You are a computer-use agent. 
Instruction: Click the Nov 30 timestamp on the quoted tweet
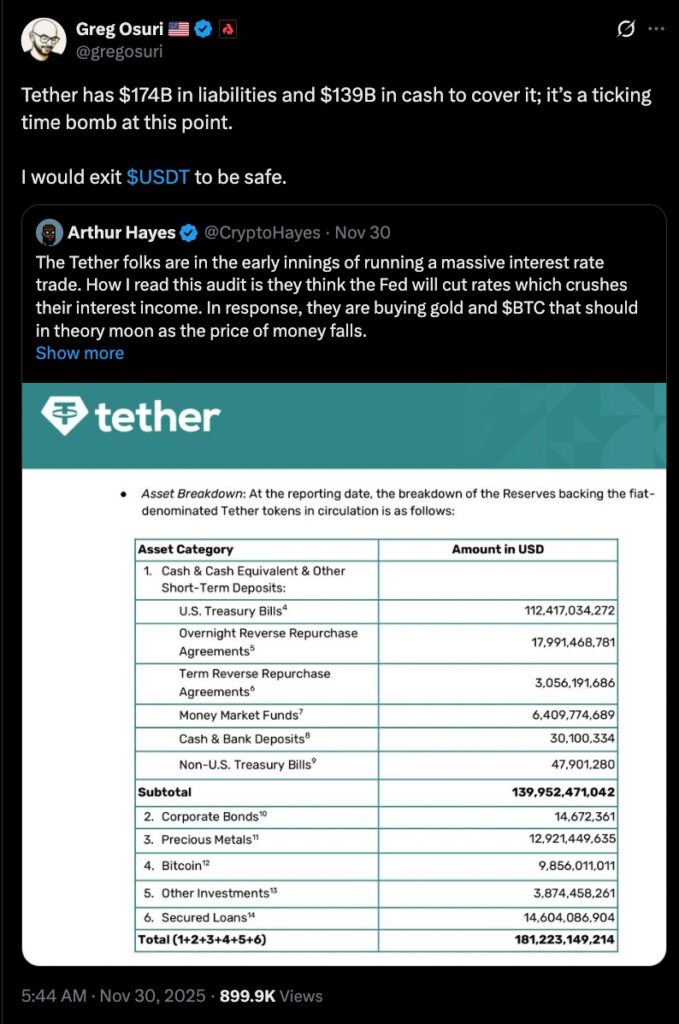[364, 233]
